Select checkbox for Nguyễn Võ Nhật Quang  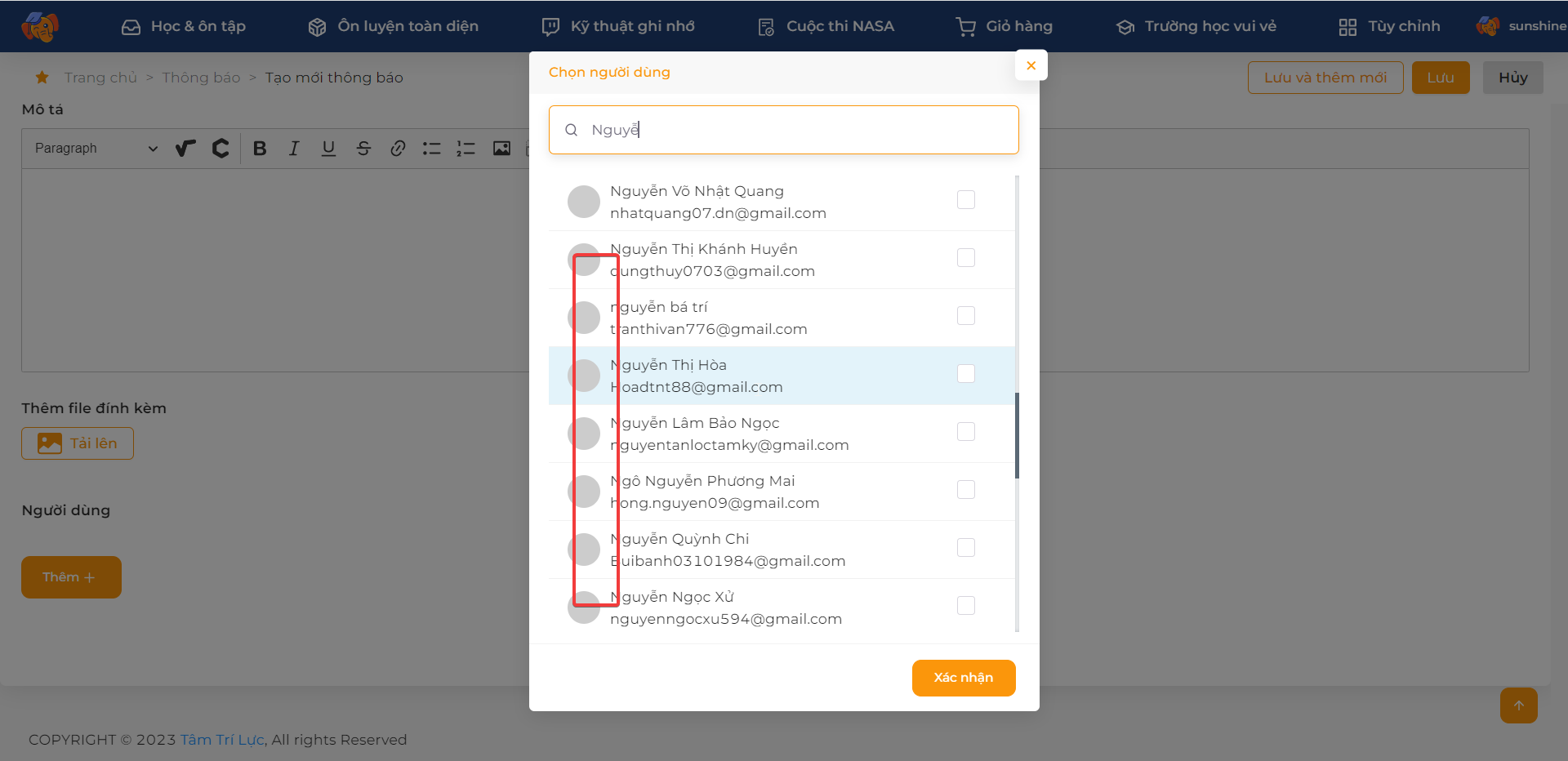(966, 200)
